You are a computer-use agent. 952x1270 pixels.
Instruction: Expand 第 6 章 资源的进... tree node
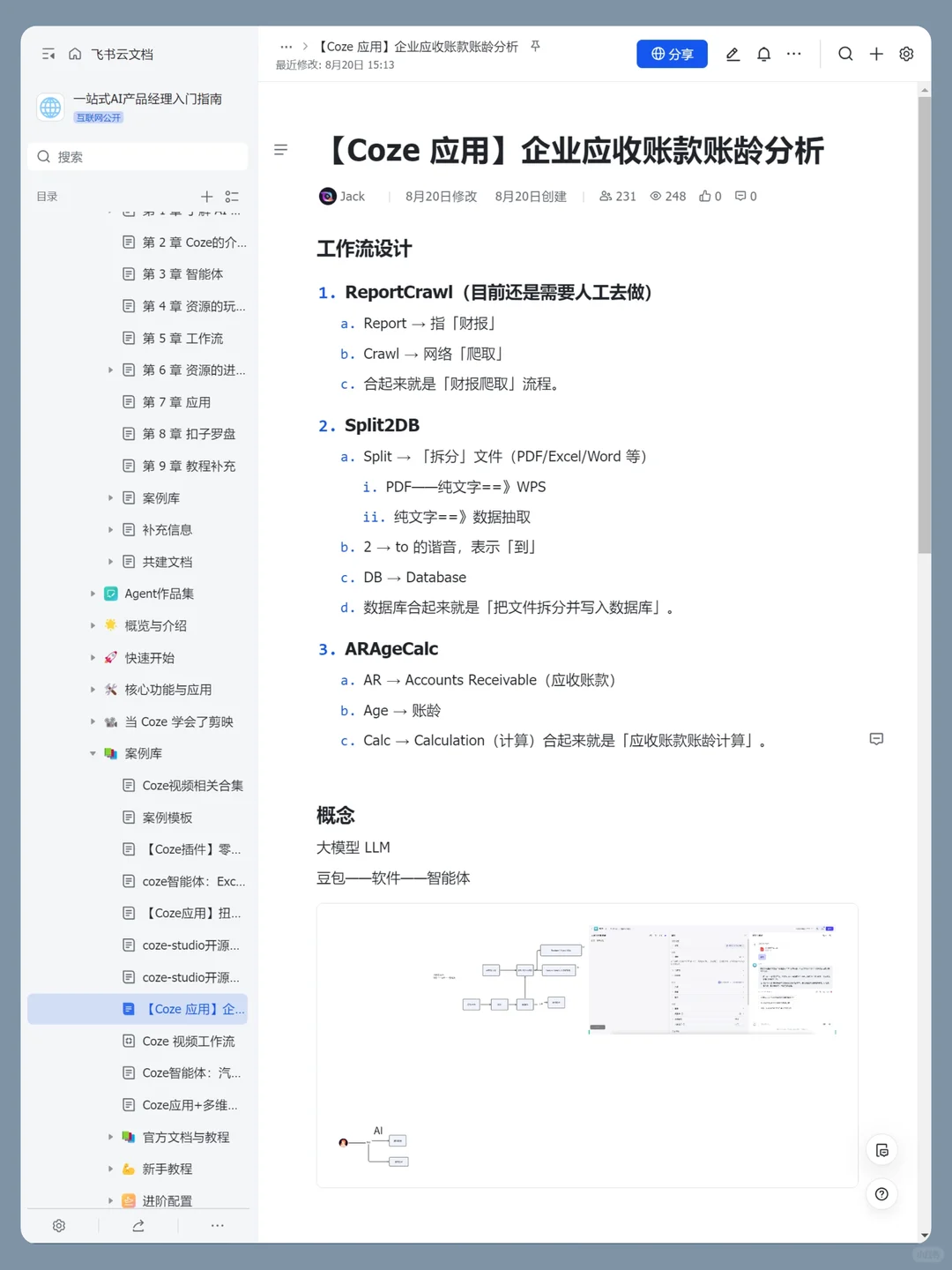110,370
